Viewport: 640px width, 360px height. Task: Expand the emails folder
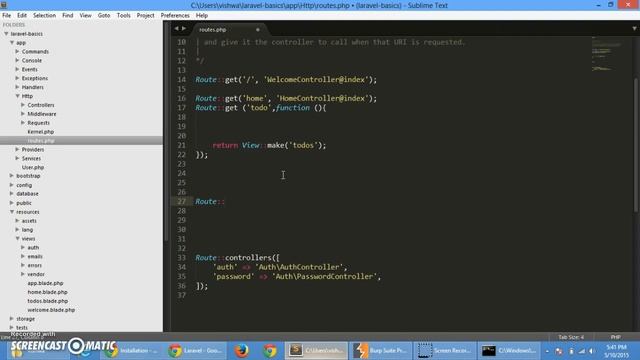click(x=23, y=256)
